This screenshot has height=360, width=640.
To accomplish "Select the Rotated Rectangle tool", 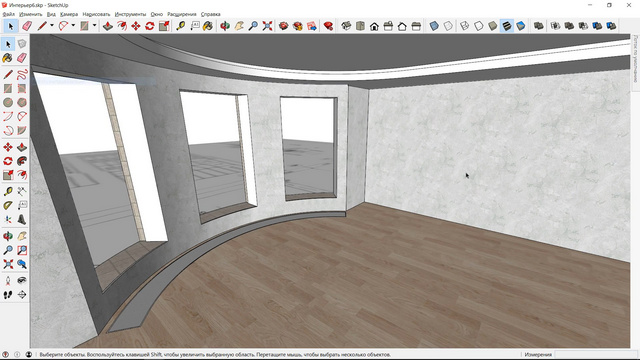I will [x=22, y=88].
